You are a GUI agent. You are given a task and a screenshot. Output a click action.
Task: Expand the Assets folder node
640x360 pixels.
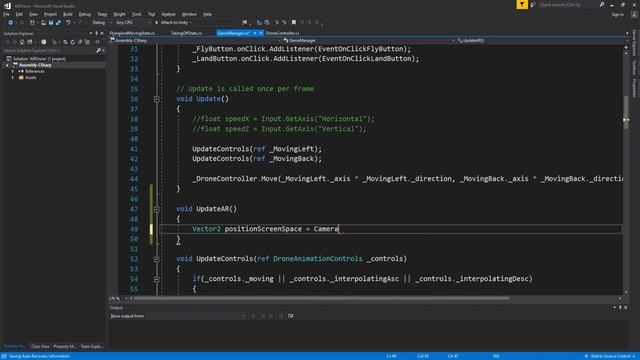tap(13, 77)
